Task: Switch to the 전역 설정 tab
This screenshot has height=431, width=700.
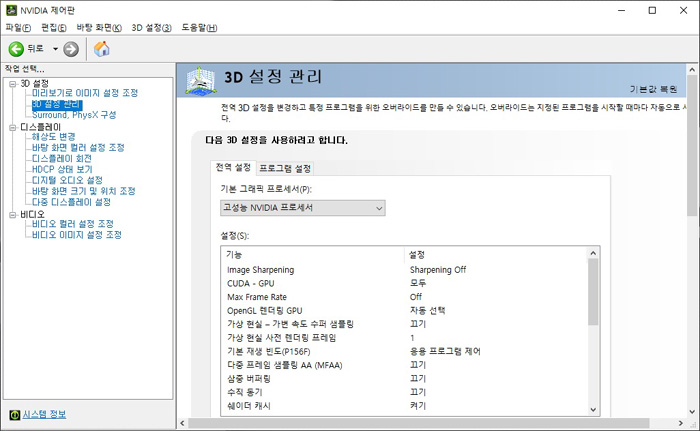Action: (233, 167)
